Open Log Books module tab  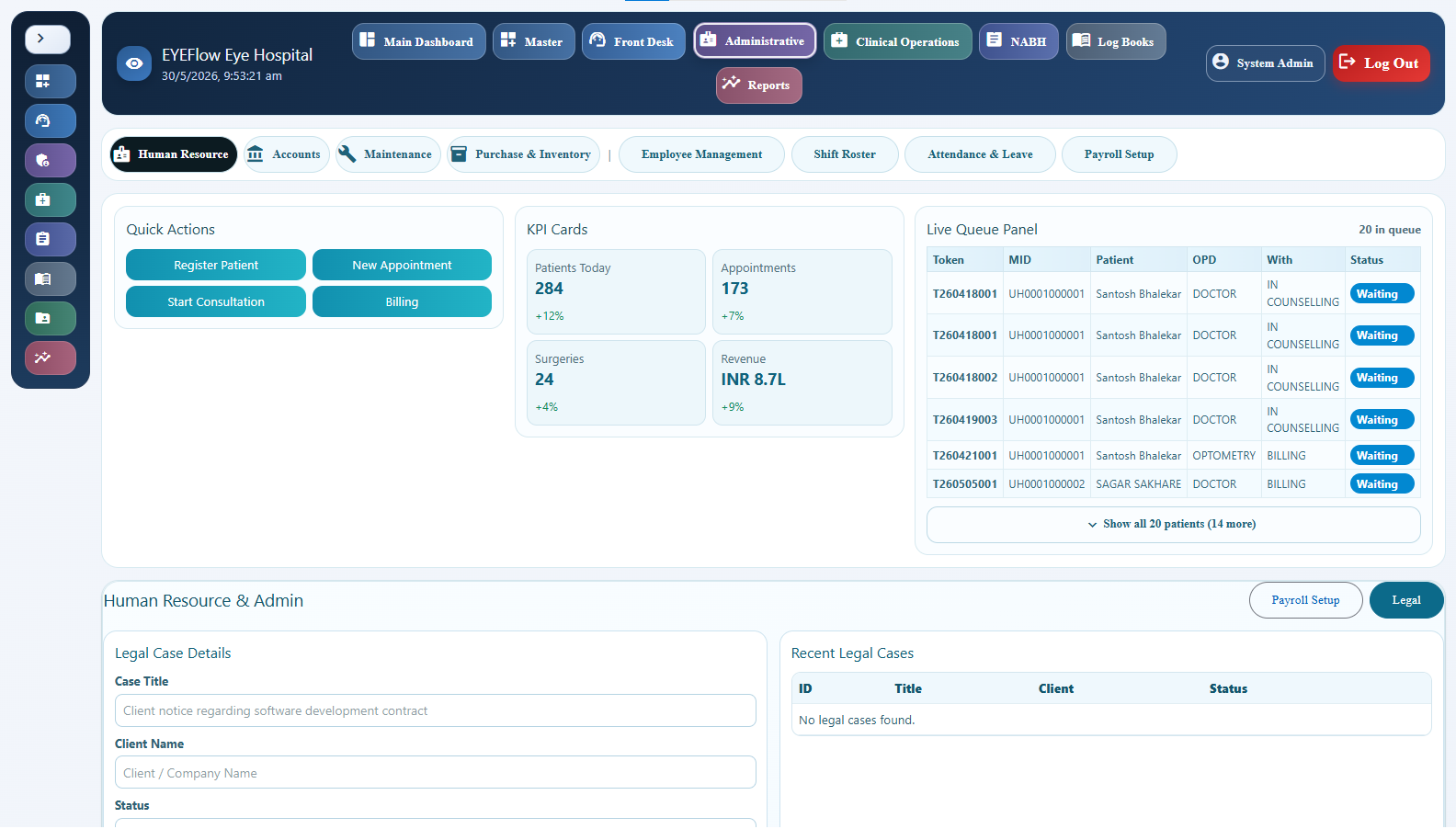1116,41
